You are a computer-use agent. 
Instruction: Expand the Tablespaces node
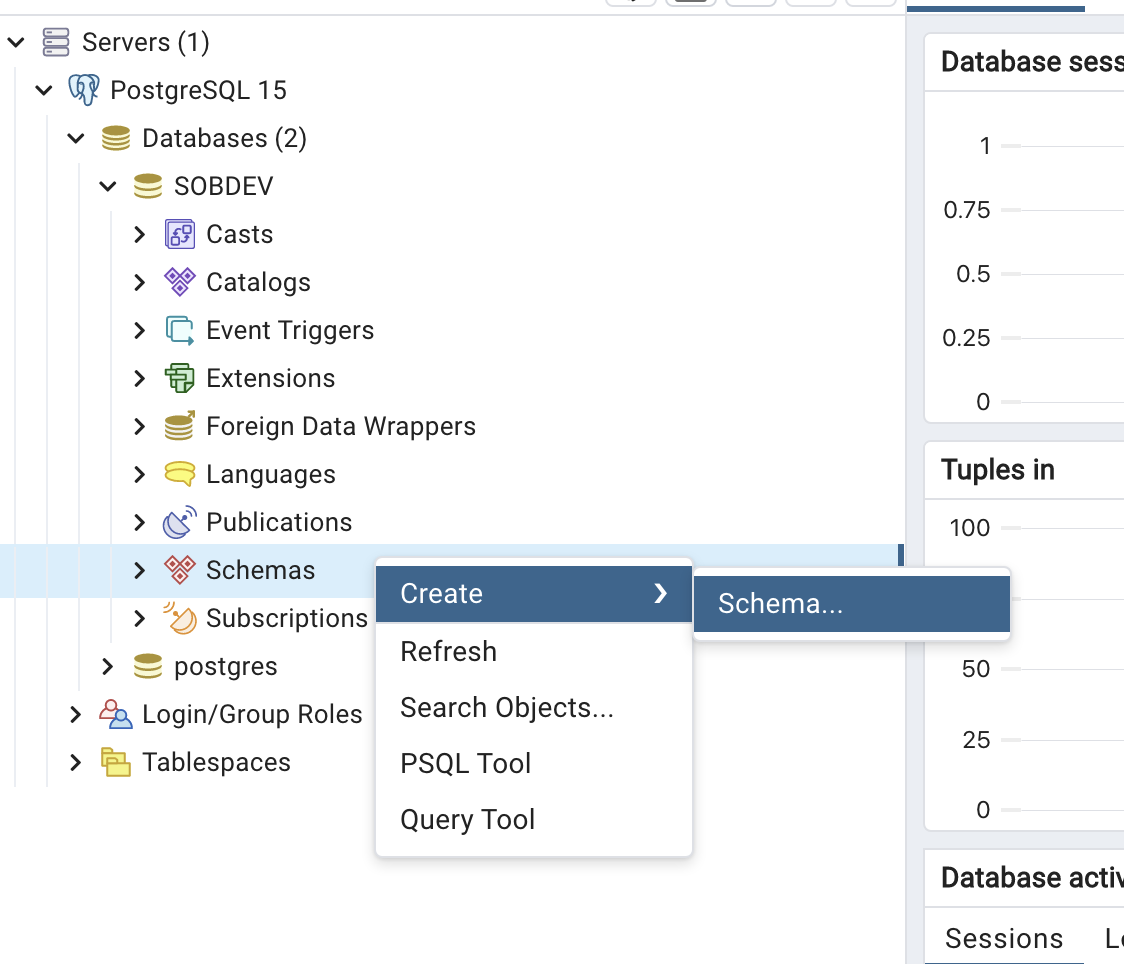coord(76,763)
